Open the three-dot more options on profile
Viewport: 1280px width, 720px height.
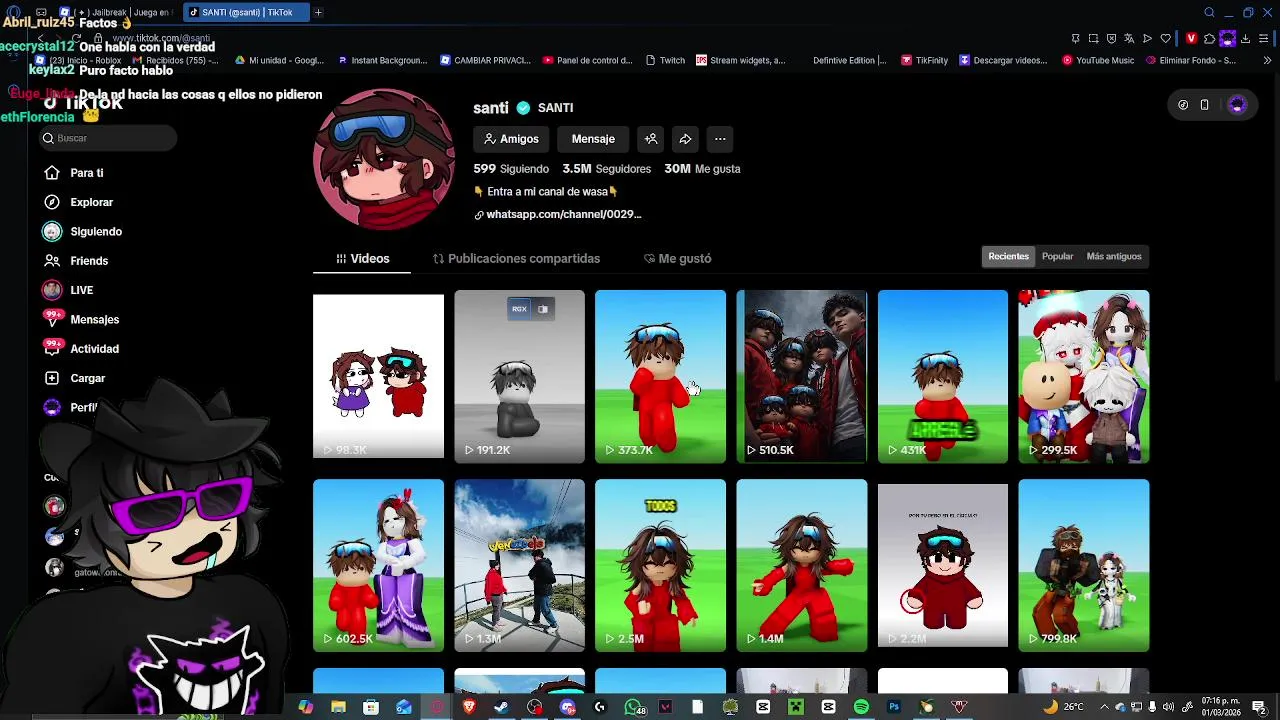point(720,139)
